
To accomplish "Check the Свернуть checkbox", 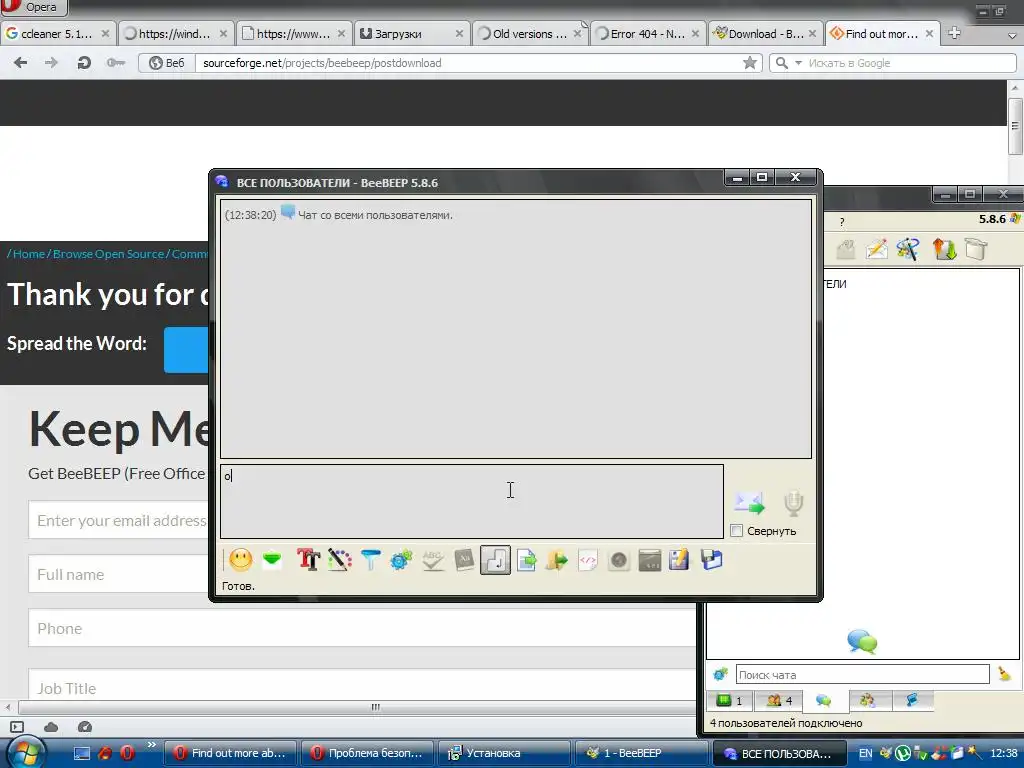I will click(x=737, y=530).
